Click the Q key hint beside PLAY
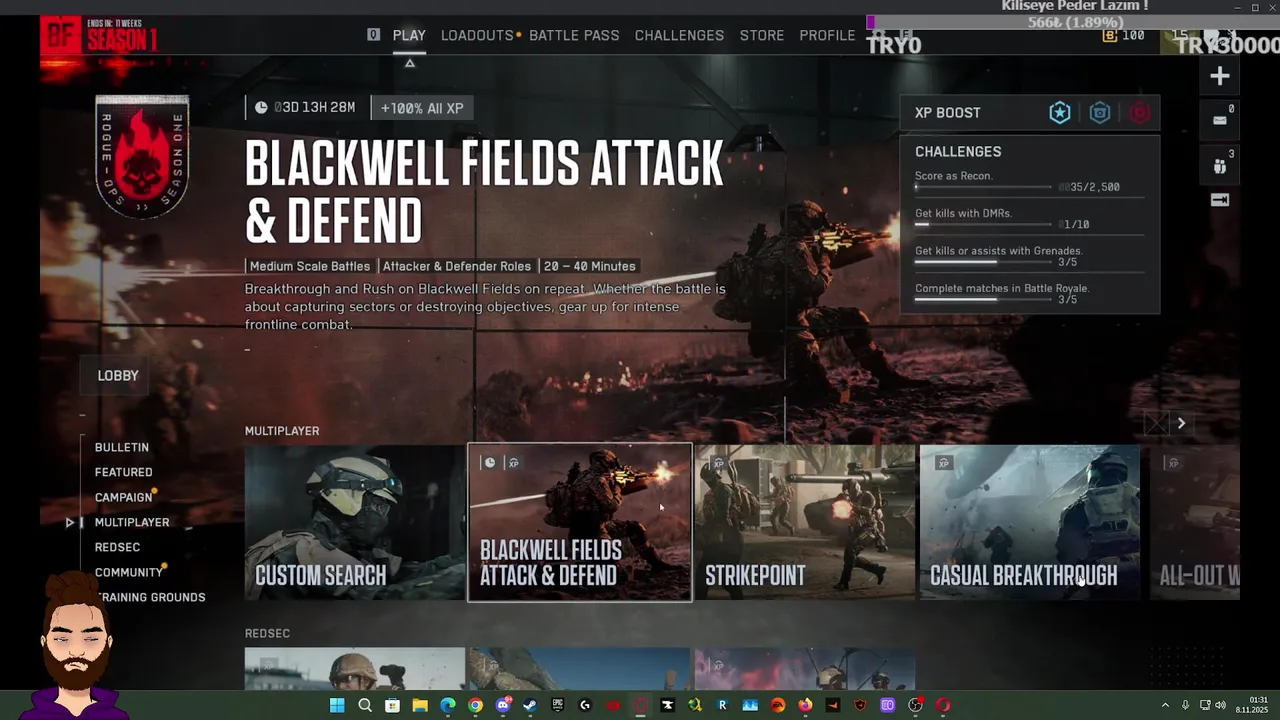 pyautogui.click(x=373, y=35)
